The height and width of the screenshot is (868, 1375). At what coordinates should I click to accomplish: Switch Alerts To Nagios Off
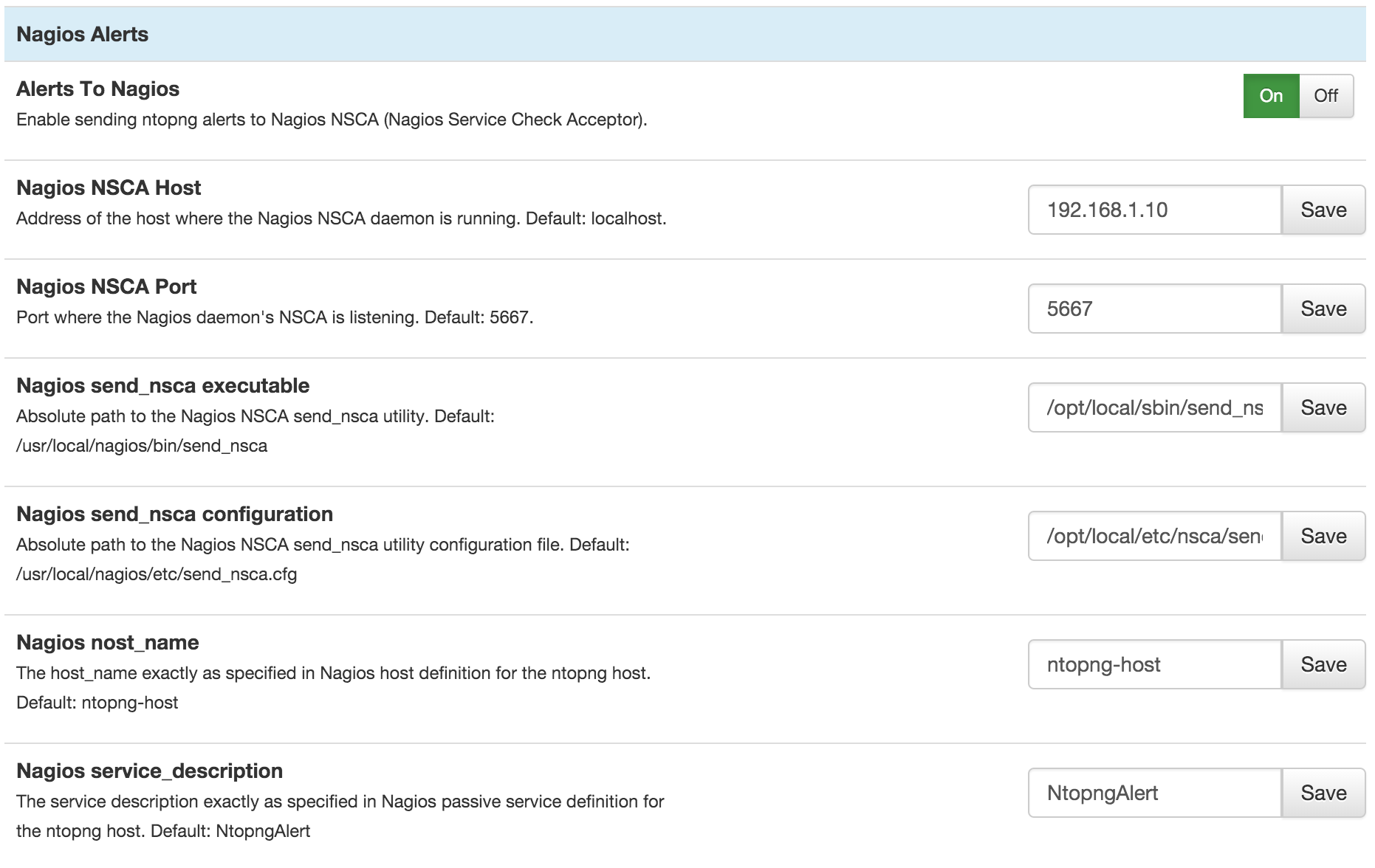click(x=1326, y=96)
